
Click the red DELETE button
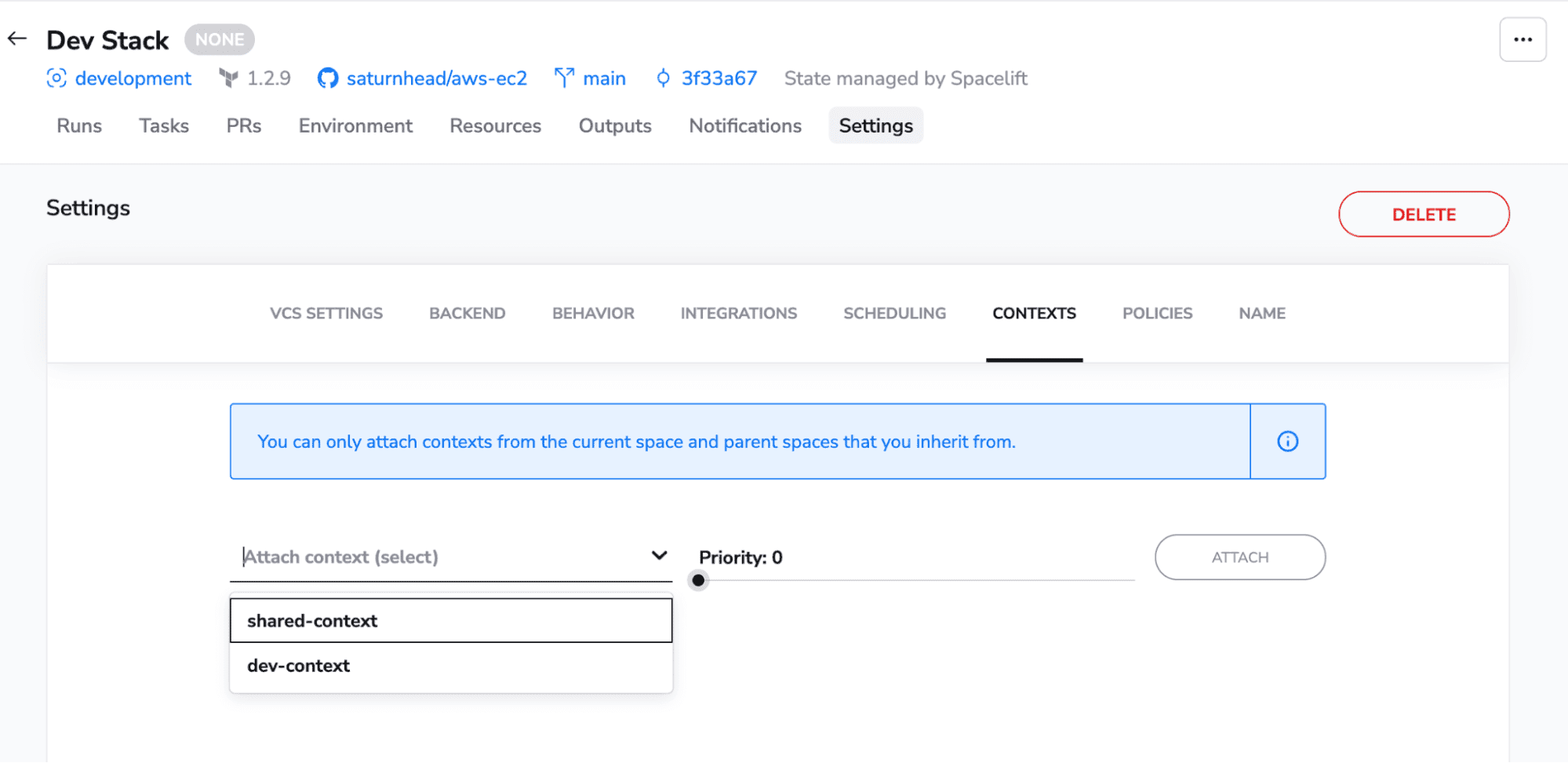point(1424,214)
